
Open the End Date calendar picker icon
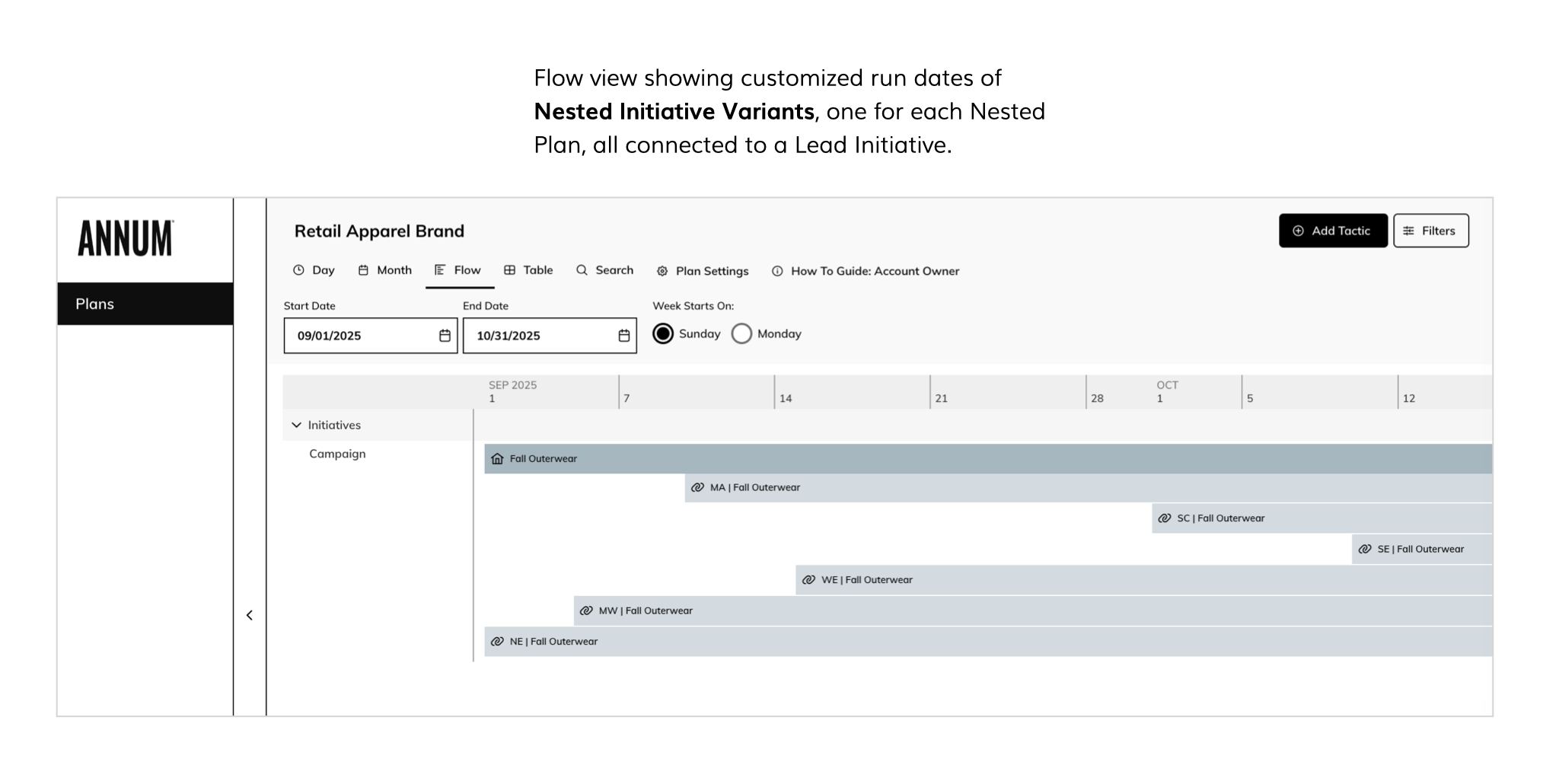[x=623, y=336]
